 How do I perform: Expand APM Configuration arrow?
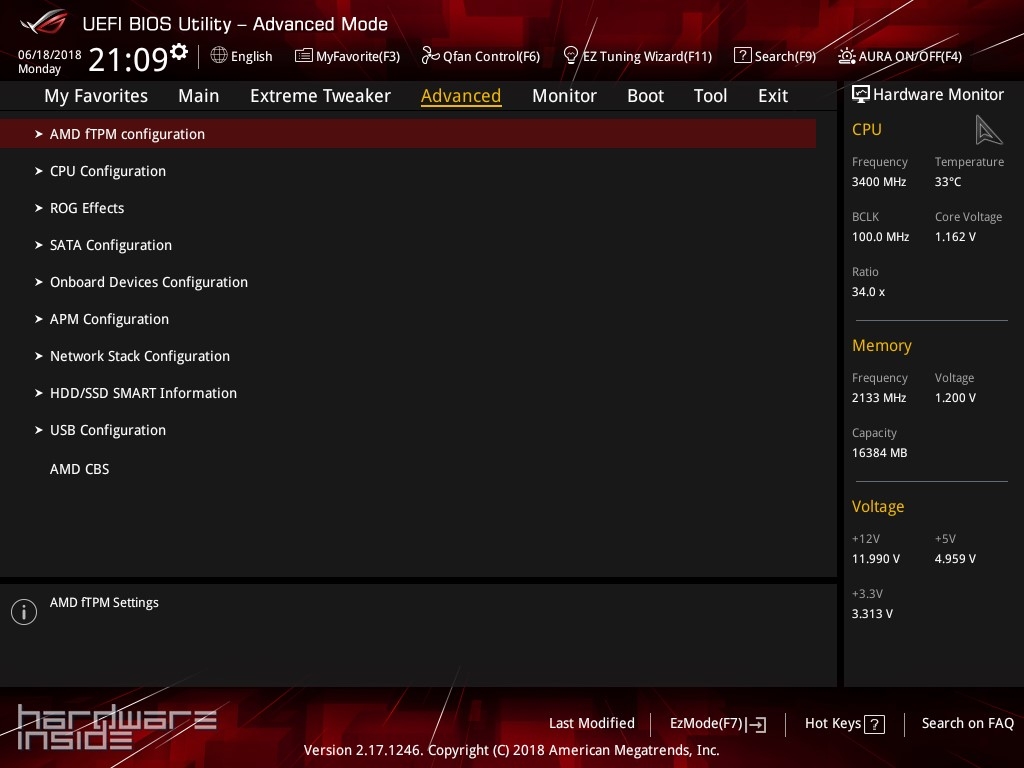[x=39, y=319]
